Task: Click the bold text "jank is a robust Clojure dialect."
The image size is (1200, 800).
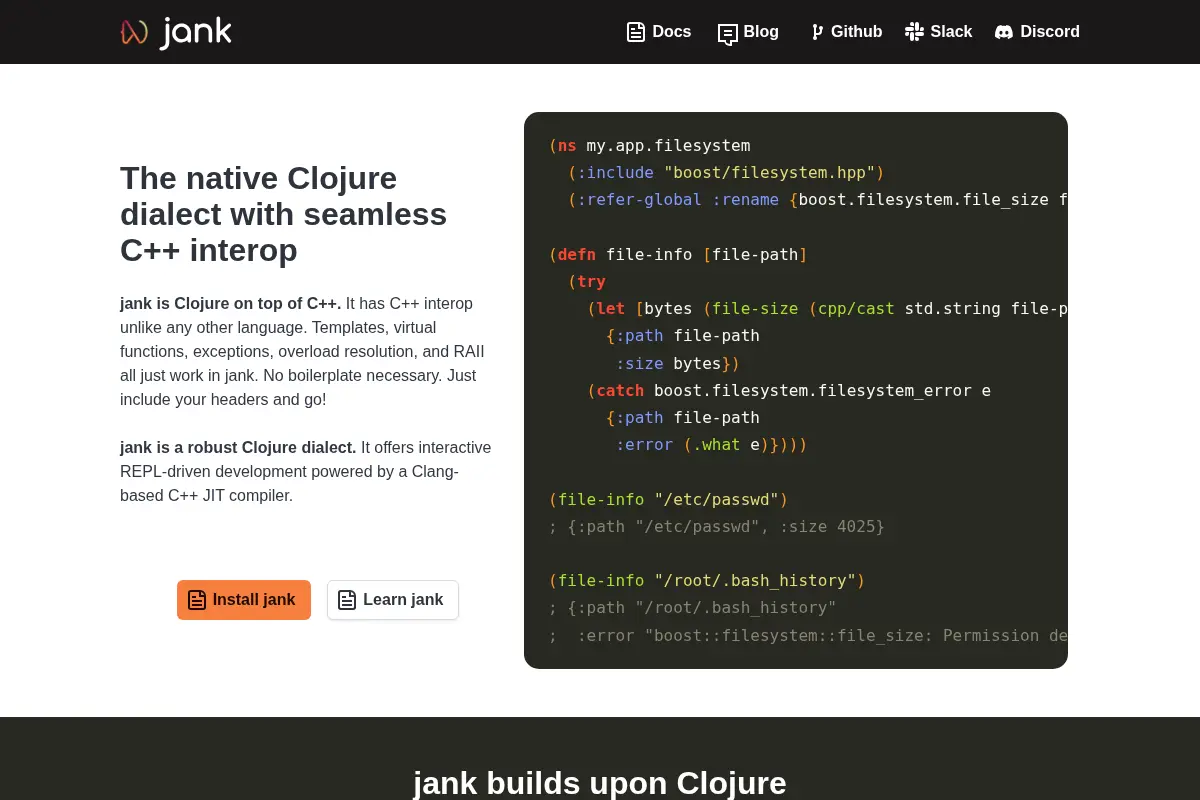Action: [238, 447]
